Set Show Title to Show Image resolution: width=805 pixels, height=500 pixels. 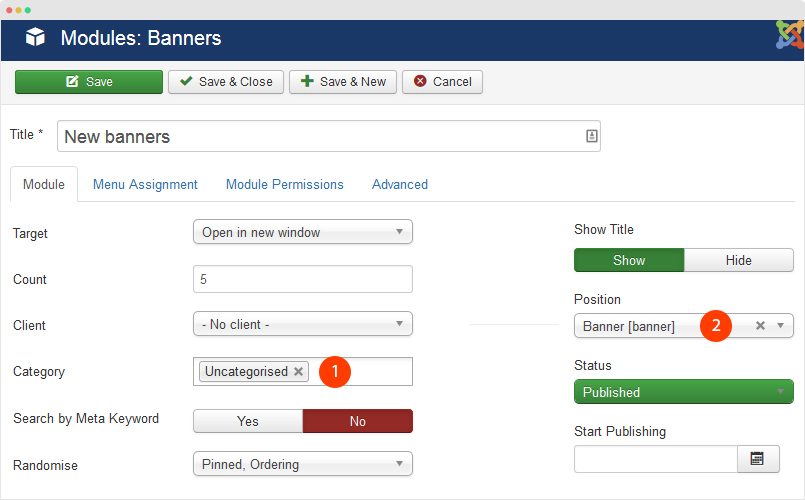point(629,260)
